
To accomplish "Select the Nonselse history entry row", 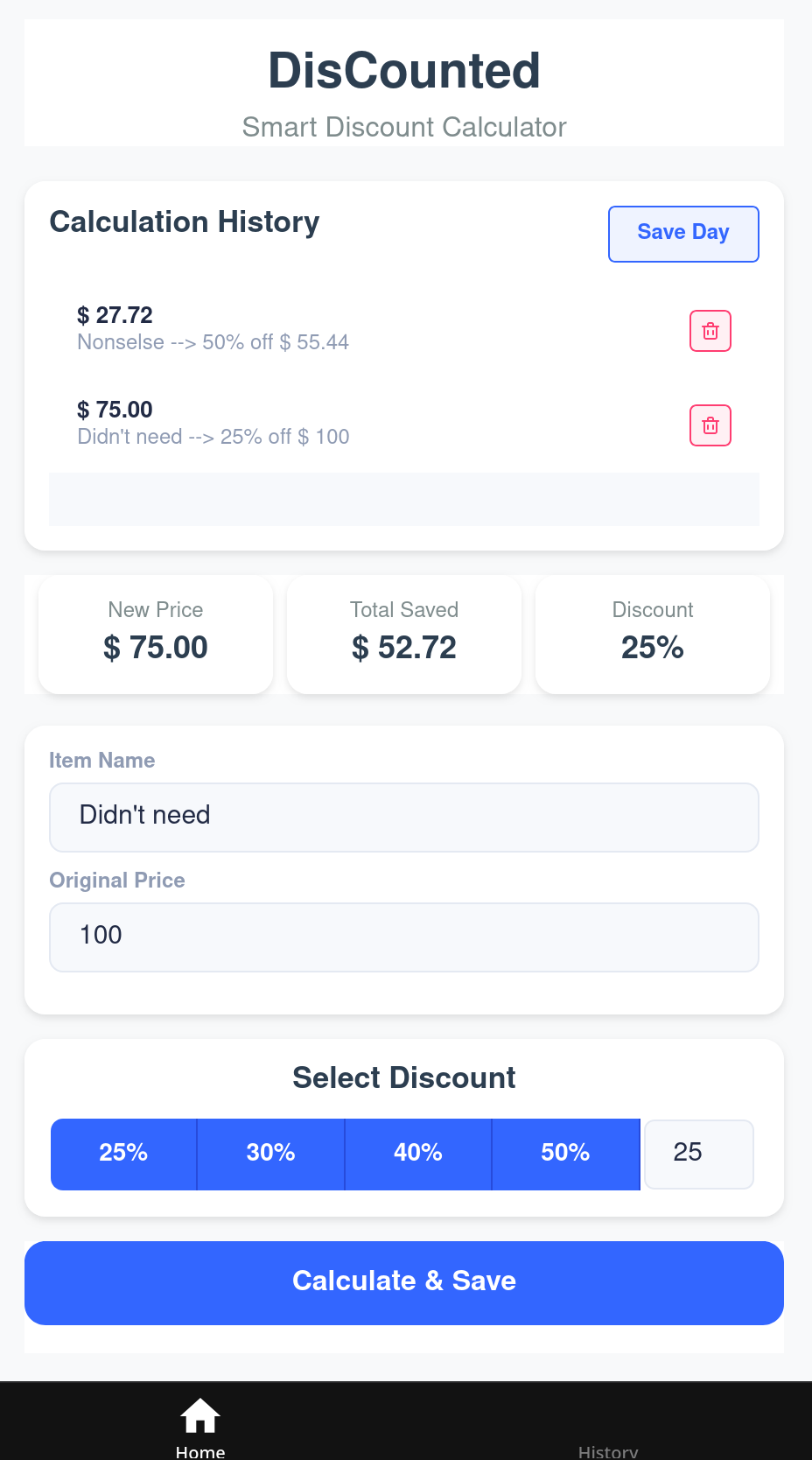I will (350, 328).
